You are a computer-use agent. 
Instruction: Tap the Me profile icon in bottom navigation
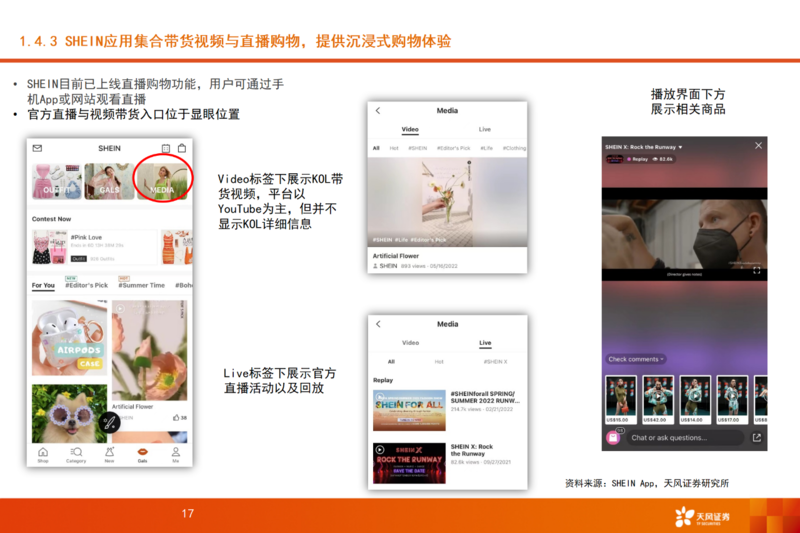tap(175, 453)
